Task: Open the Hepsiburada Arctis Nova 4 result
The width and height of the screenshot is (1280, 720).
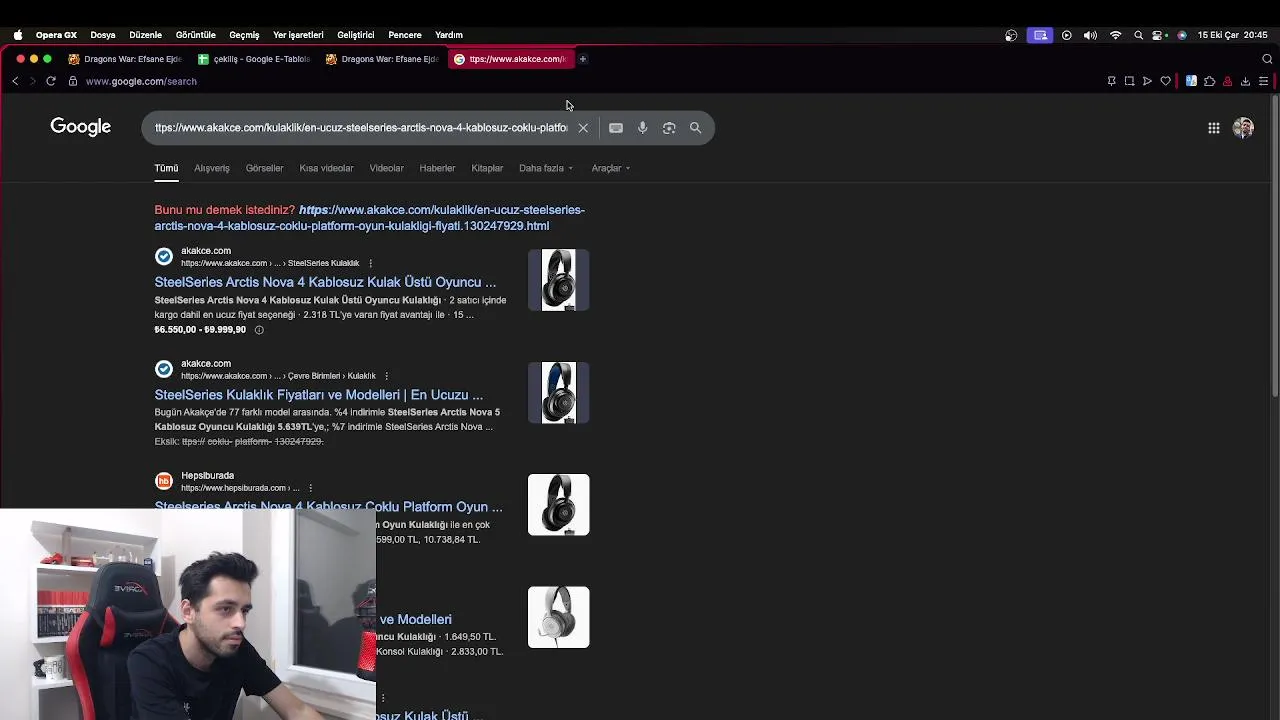Action: (328, 507)
